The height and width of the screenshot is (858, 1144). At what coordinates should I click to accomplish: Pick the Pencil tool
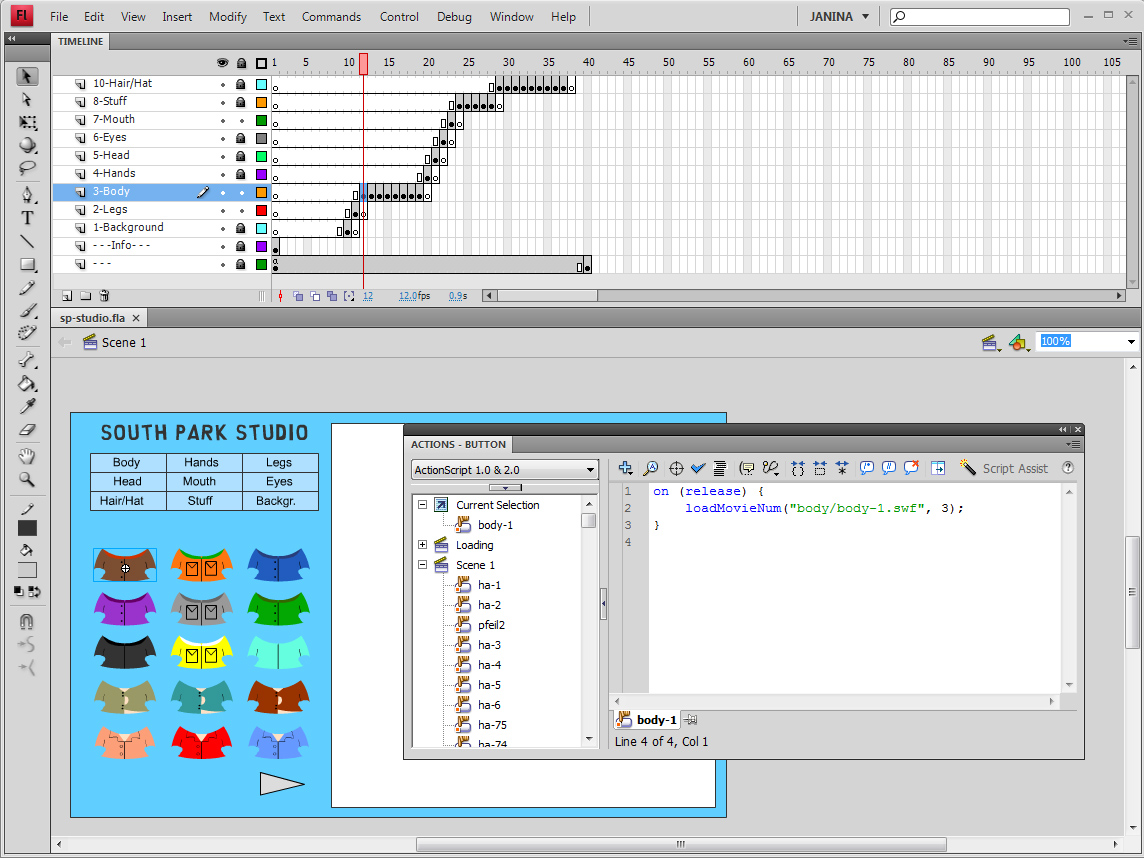tap(27, 287)
